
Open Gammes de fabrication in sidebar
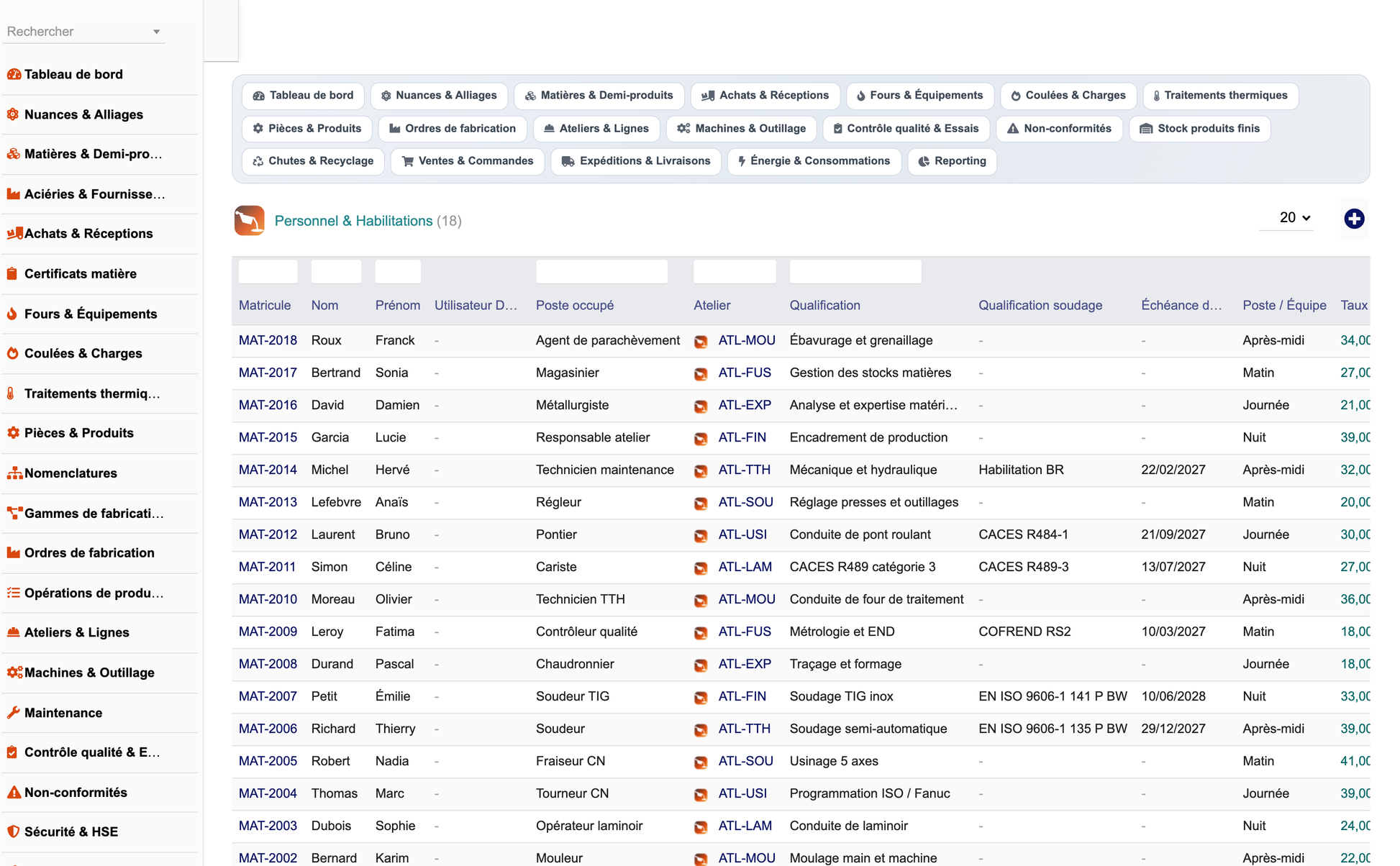[94, 513]
